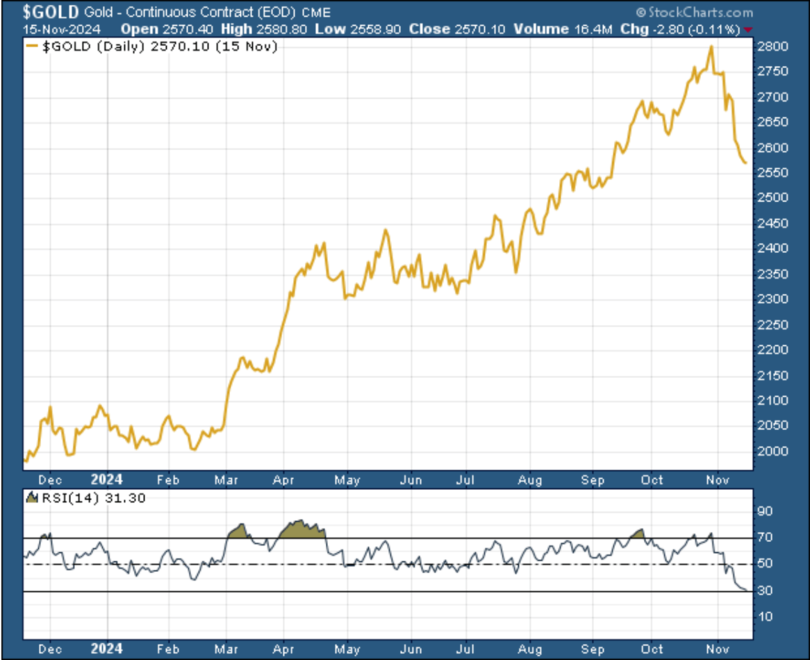The height and width of the screenshot is (660, 810).
Task: Click the gold line legend marker
Action: point(33,46)
